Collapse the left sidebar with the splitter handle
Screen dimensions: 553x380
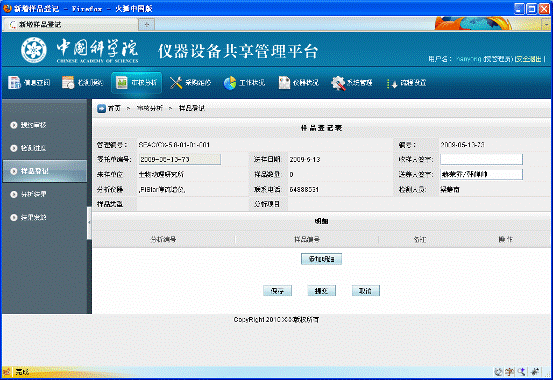click(89, 222)
